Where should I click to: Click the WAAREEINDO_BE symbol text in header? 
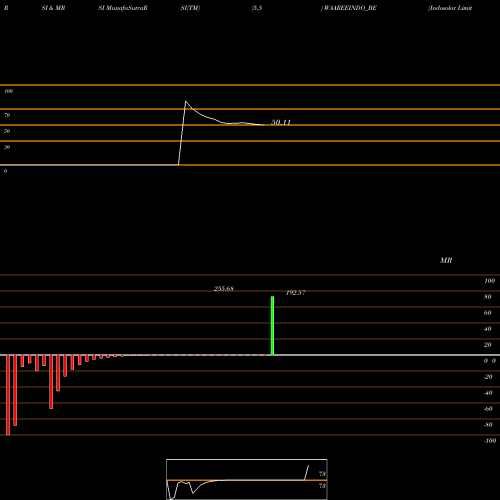click(x=349, y=8)
